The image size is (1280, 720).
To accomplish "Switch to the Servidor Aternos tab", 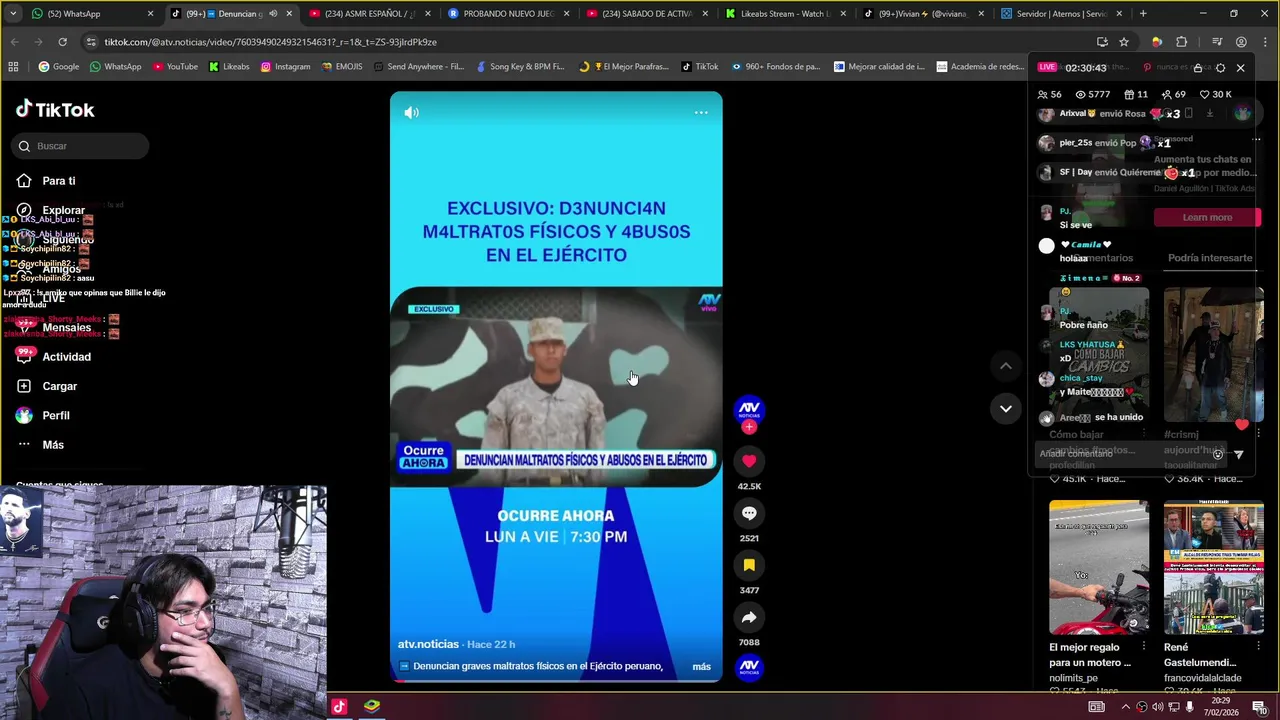I will 1062,14.
